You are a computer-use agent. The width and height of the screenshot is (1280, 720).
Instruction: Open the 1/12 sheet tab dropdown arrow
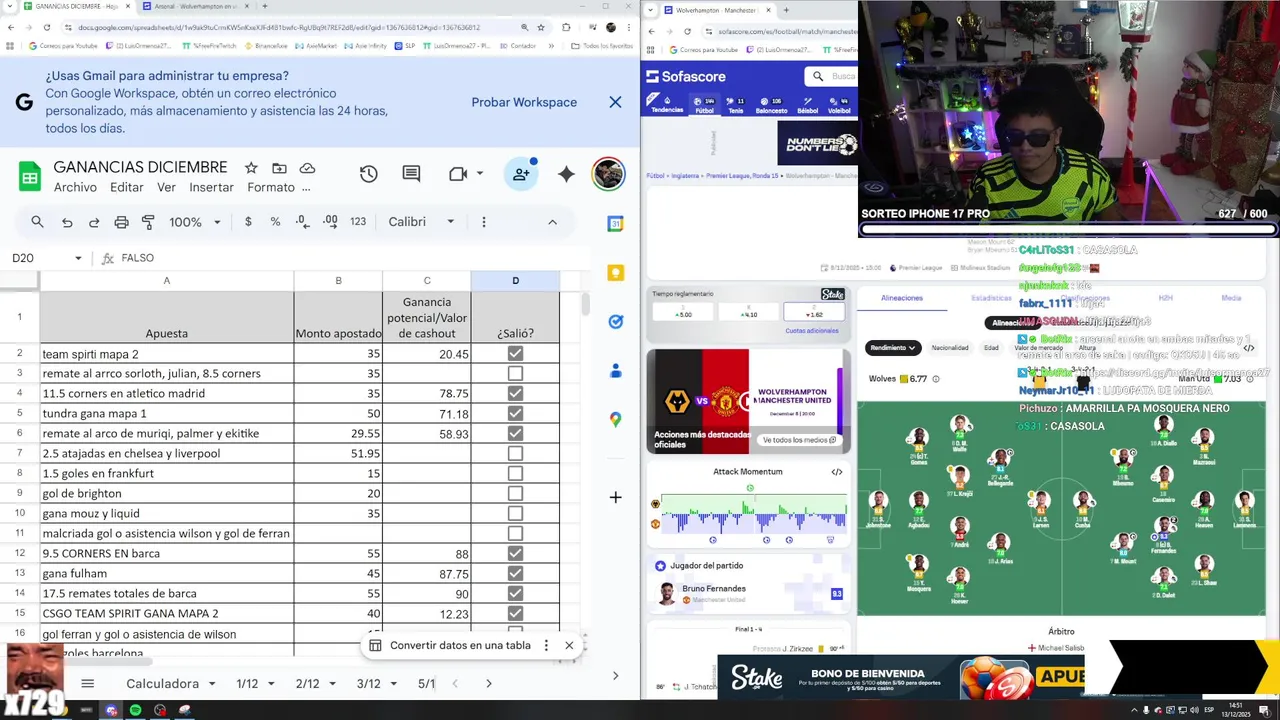272,684
